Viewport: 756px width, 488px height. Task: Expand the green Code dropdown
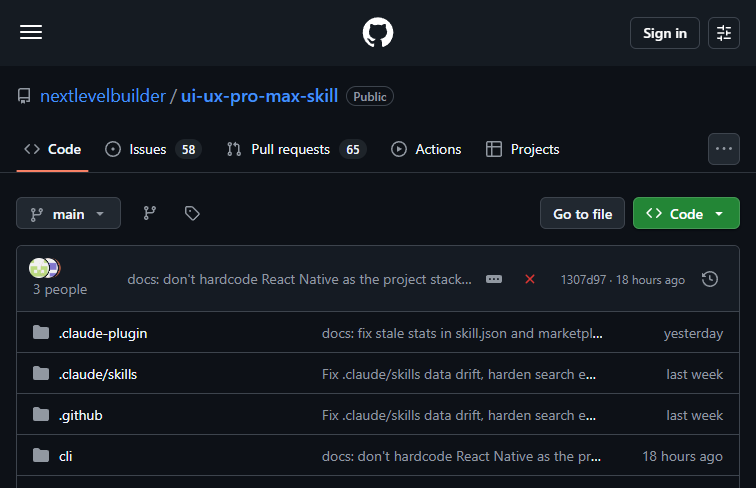(686, 213)
